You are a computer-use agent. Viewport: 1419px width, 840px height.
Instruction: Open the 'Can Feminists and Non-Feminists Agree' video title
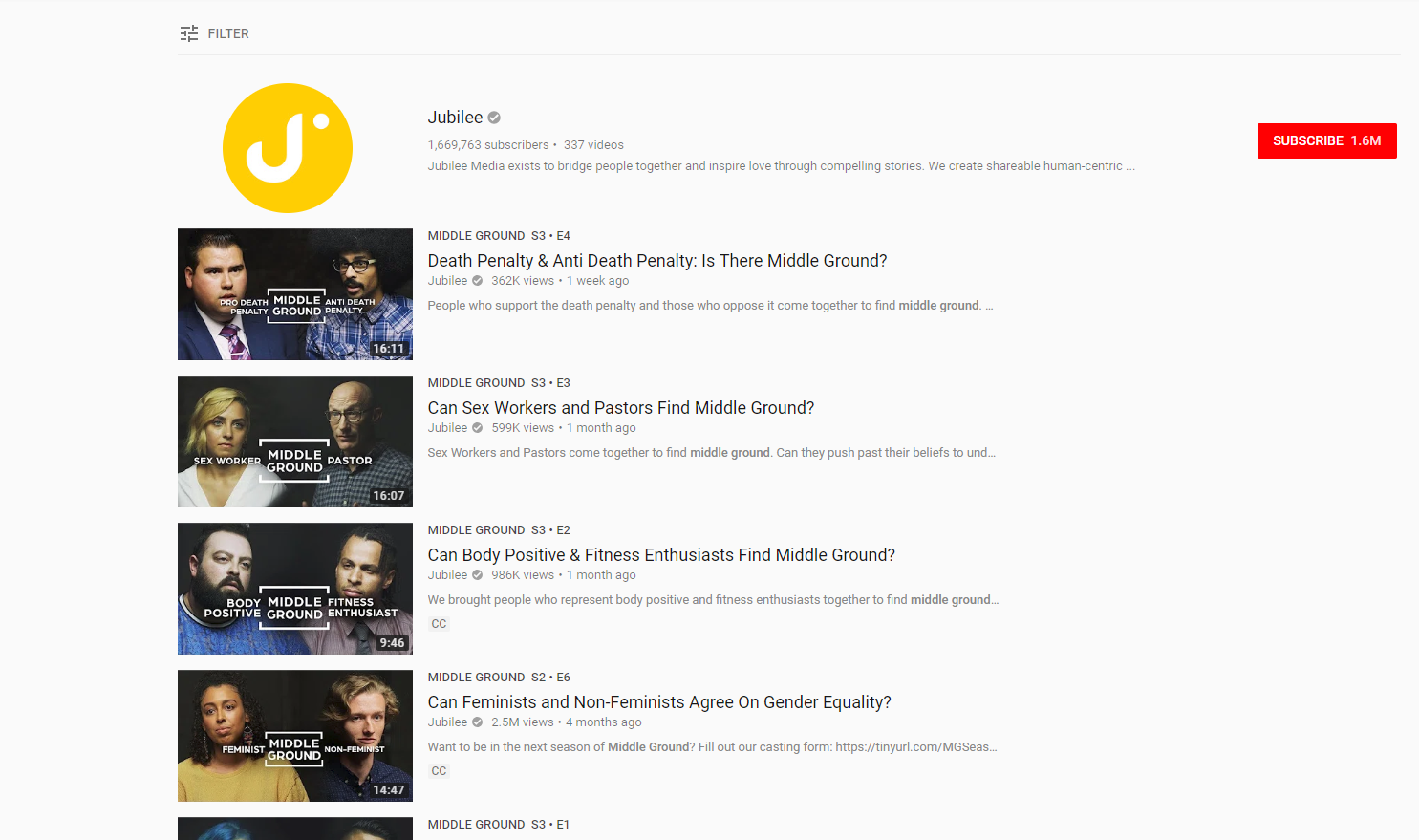(x=659, y=702)
